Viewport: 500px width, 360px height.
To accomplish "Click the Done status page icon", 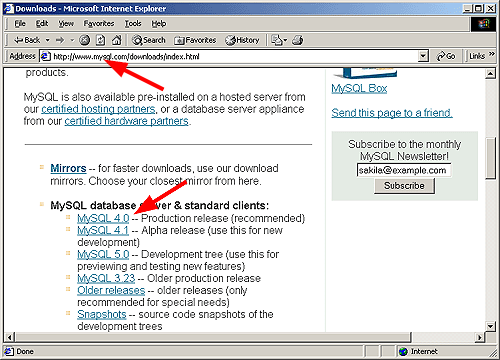I will point(9,351).
